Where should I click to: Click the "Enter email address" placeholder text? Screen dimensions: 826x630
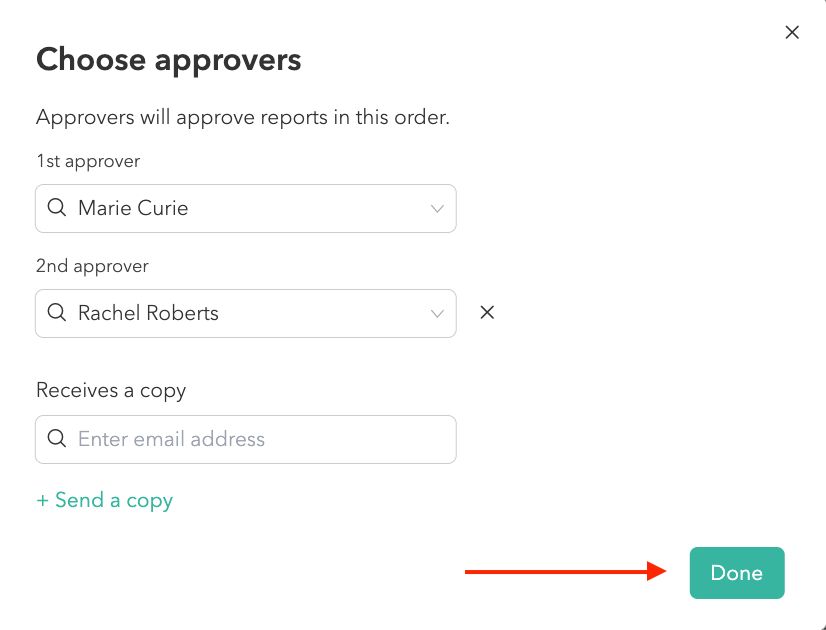tap(171, 439)
